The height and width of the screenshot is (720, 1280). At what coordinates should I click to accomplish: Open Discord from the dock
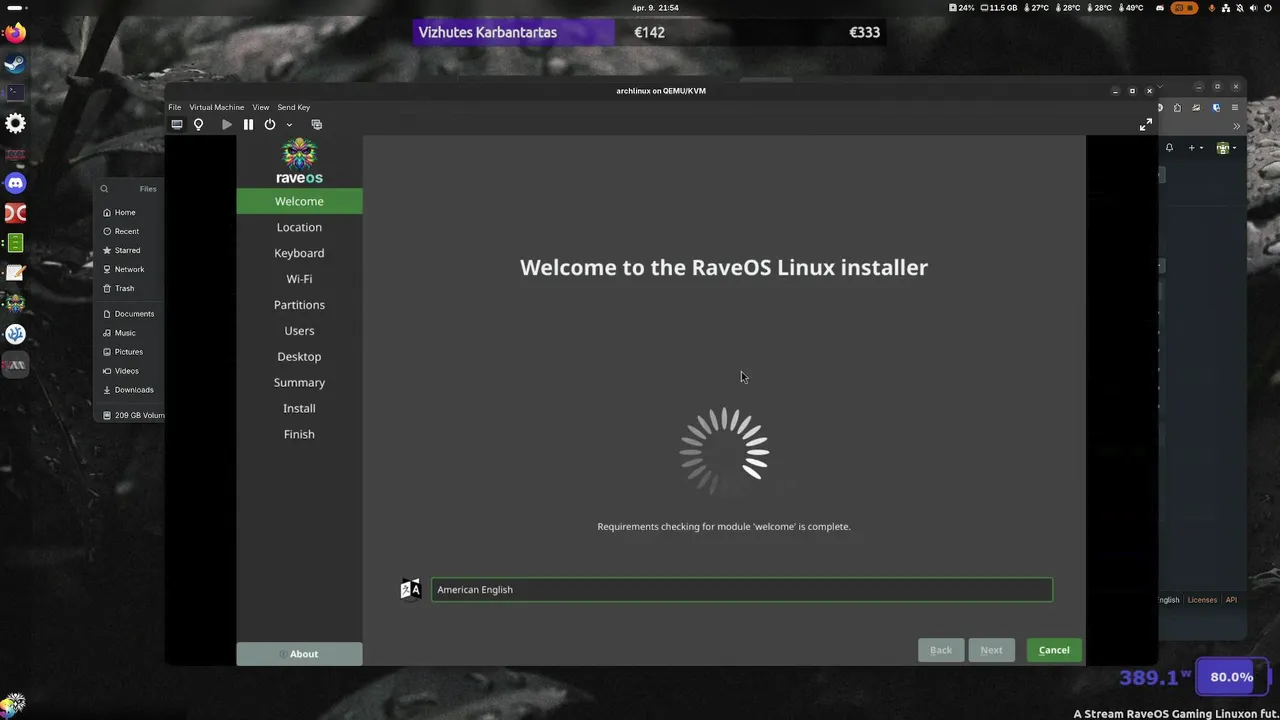pos(15,183)
